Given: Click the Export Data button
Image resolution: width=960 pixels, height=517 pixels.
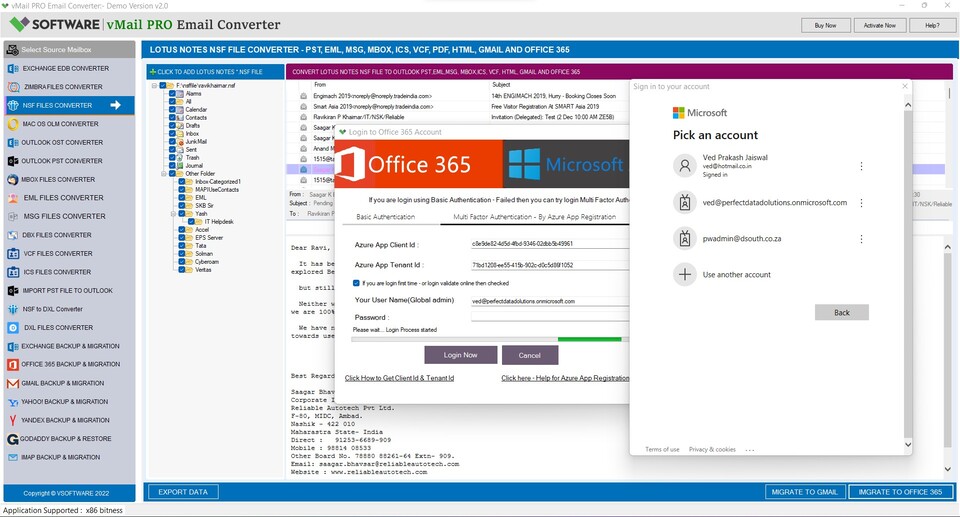Looking at the screenshot, I should [182, 492].
